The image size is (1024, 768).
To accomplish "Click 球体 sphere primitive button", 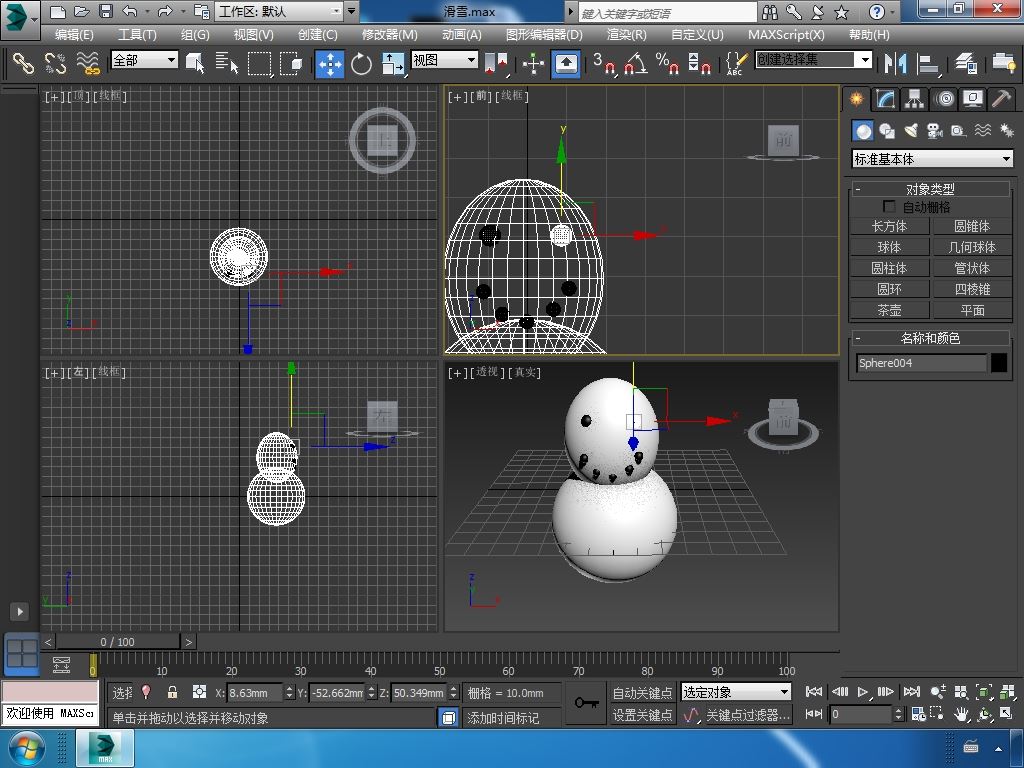I will tap(889, 247).
